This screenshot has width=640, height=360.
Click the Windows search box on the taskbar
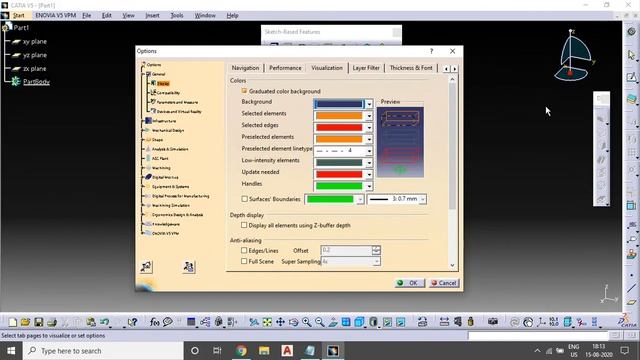[103, 351]
